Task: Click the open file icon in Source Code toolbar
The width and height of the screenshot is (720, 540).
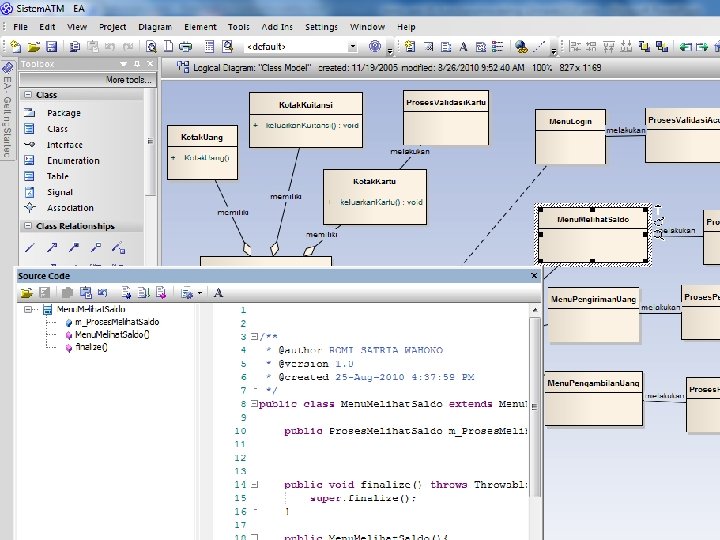Action: click(x=27, y=293)
